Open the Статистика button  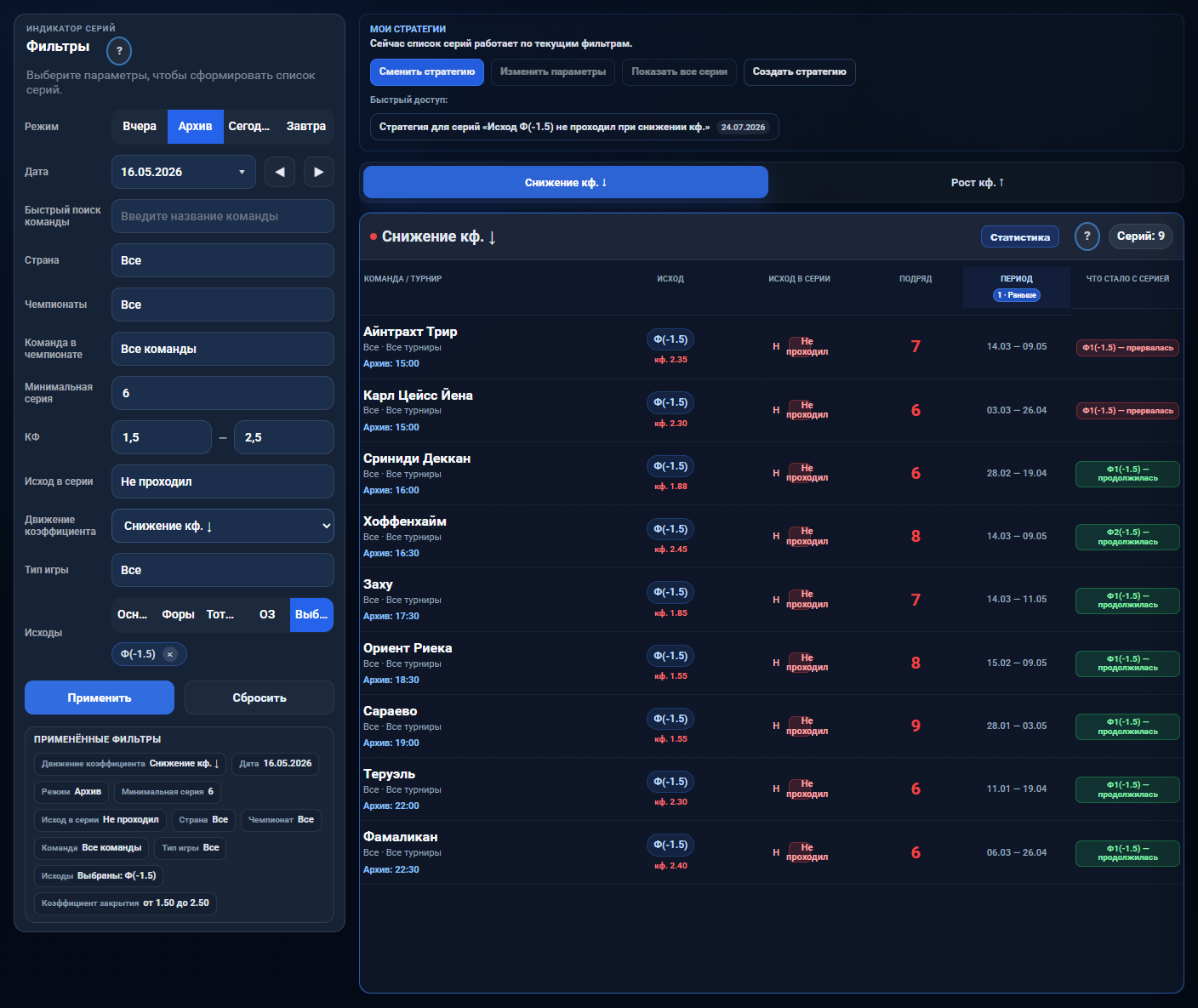(x=1020, y=236)
